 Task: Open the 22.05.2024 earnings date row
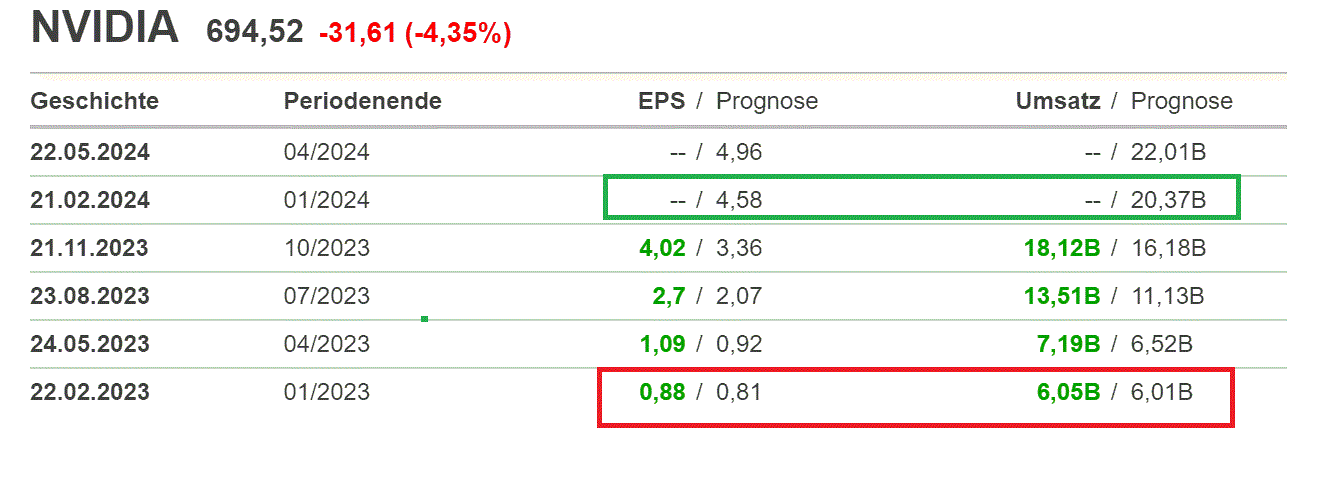pyautogui.click(x=90, y=153)
